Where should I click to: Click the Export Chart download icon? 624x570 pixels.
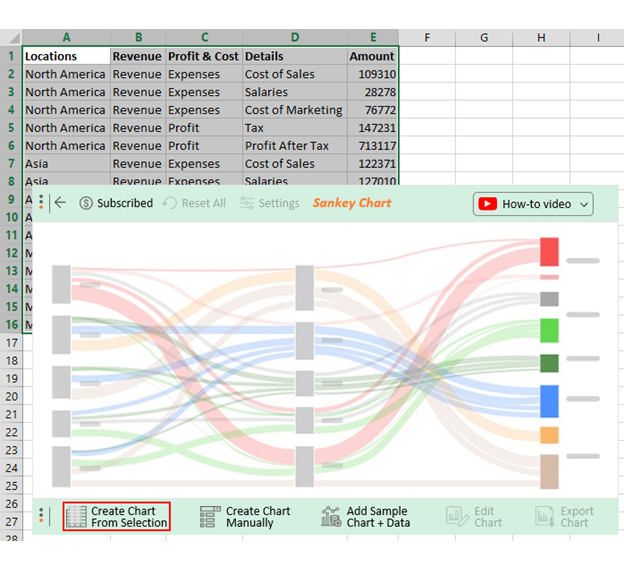(544, 517)
